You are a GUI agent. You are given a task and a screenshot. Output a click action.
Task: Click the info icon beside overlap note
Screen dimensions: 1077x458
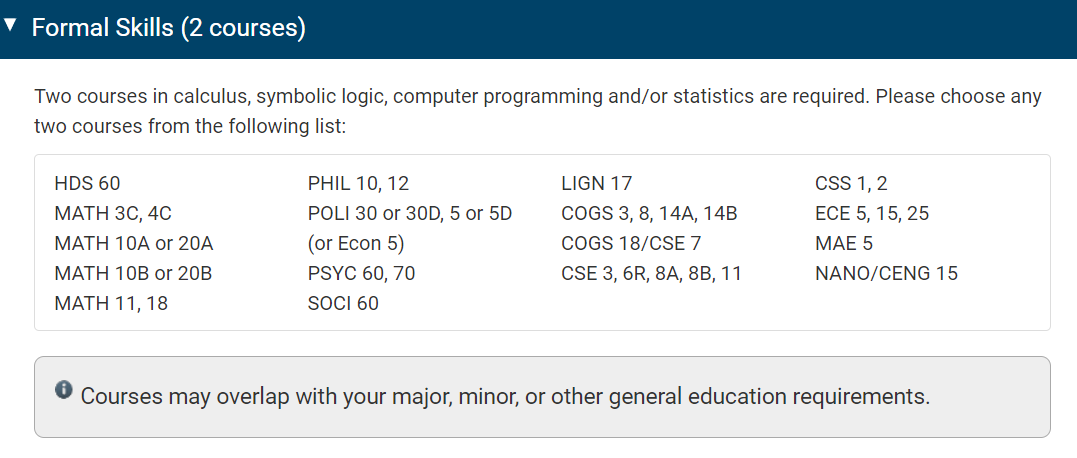point(64,391)
